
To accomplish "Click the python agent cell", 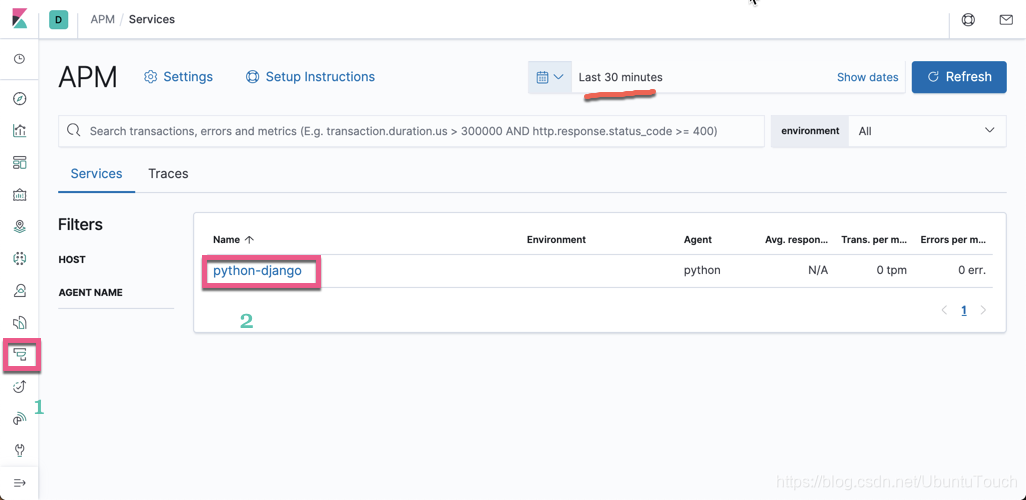I will (702, 270).
